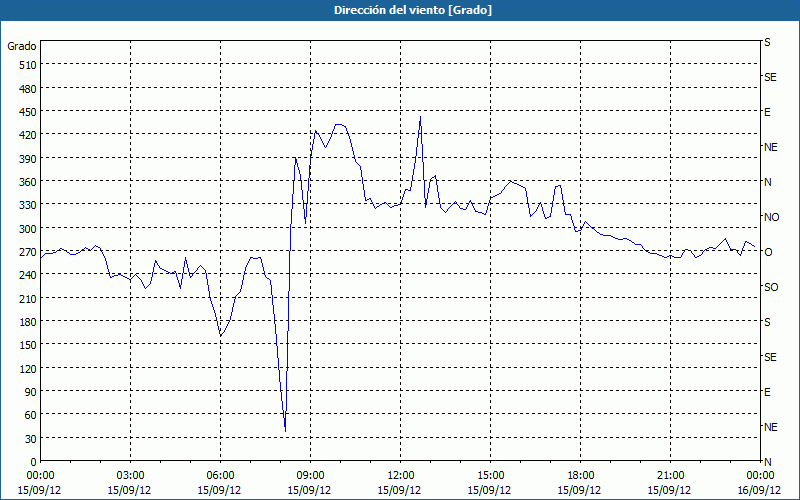Image resolution: width=800 pixels, height=500 pixels.
Task: Select the 15/09/12 date under 21:00
Action: [670, 490]
